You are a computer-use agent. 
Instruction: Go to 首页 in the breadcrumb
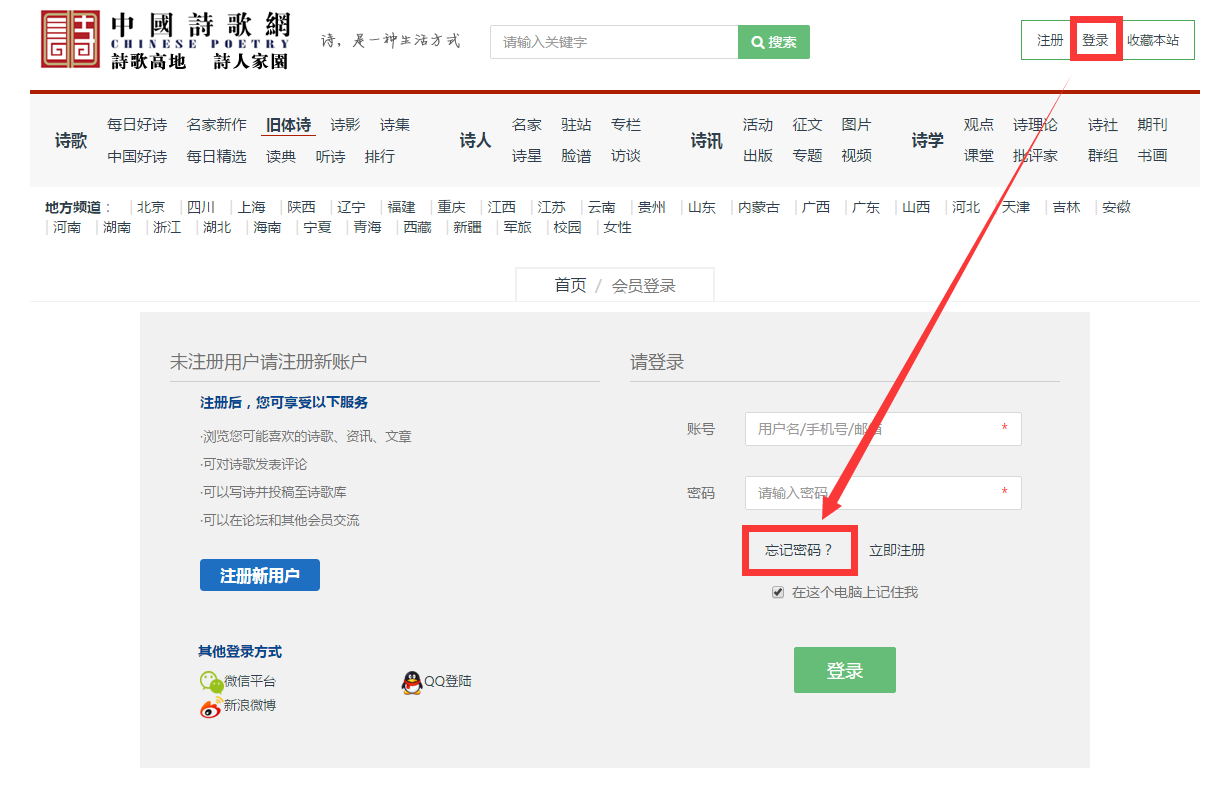[570, 285]
